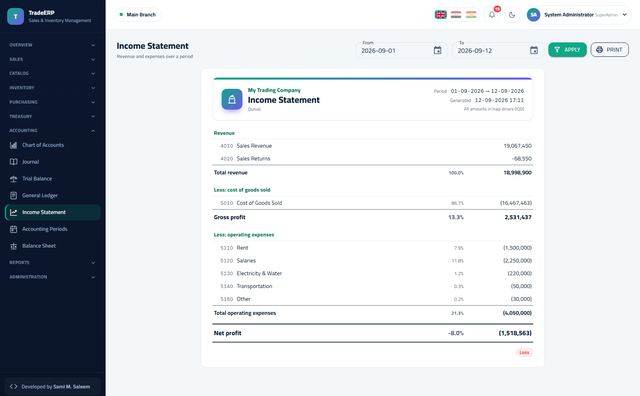Click the Accounting Periods calendar icon
The height and width of the screenshot is (396, 640).
click(x=13, y=229)
